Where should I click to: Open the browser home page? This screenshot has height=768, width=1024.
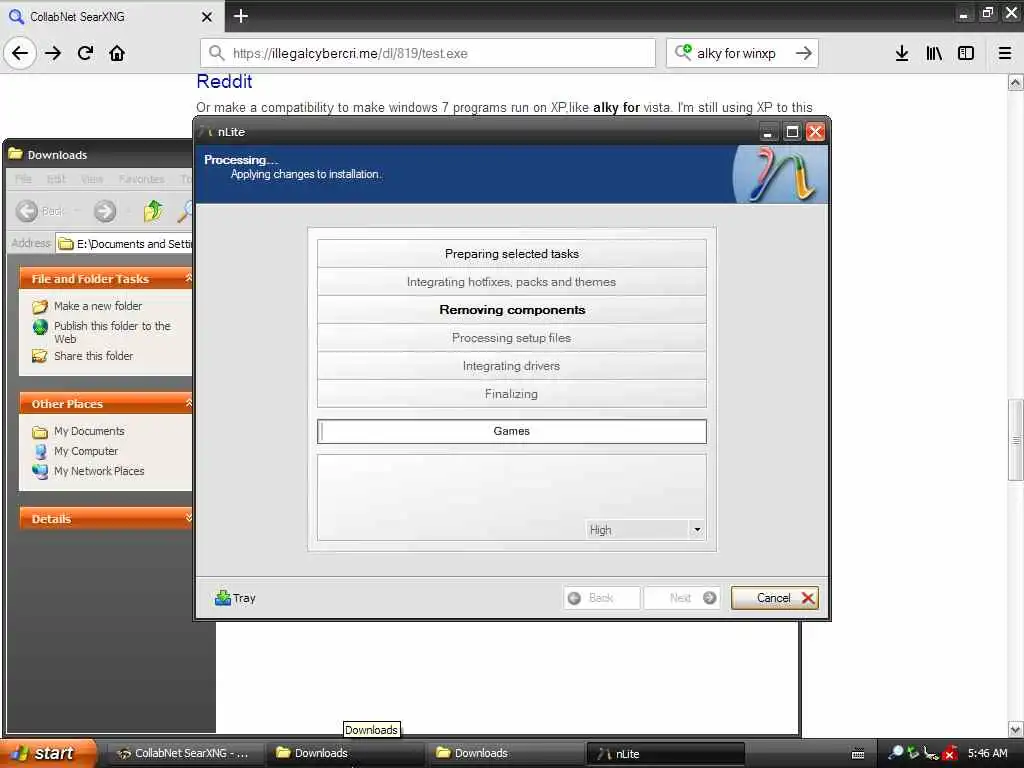pos(117,53)
